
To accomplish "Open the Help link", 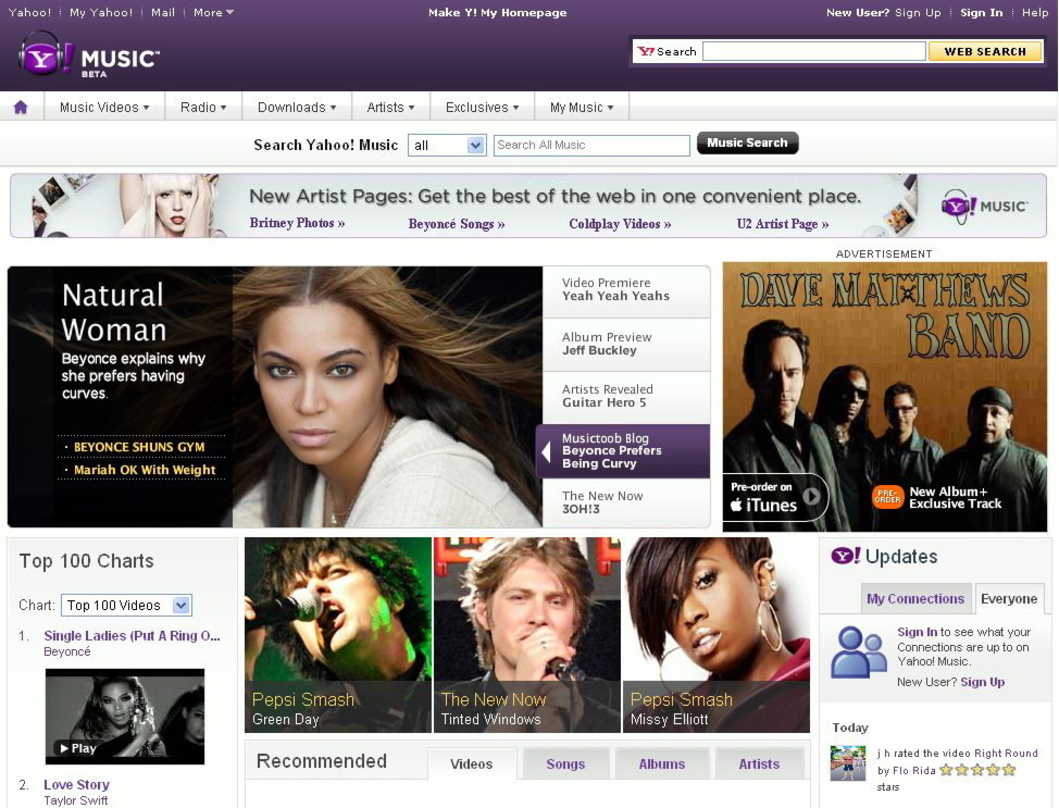I will pos(1035,12).
